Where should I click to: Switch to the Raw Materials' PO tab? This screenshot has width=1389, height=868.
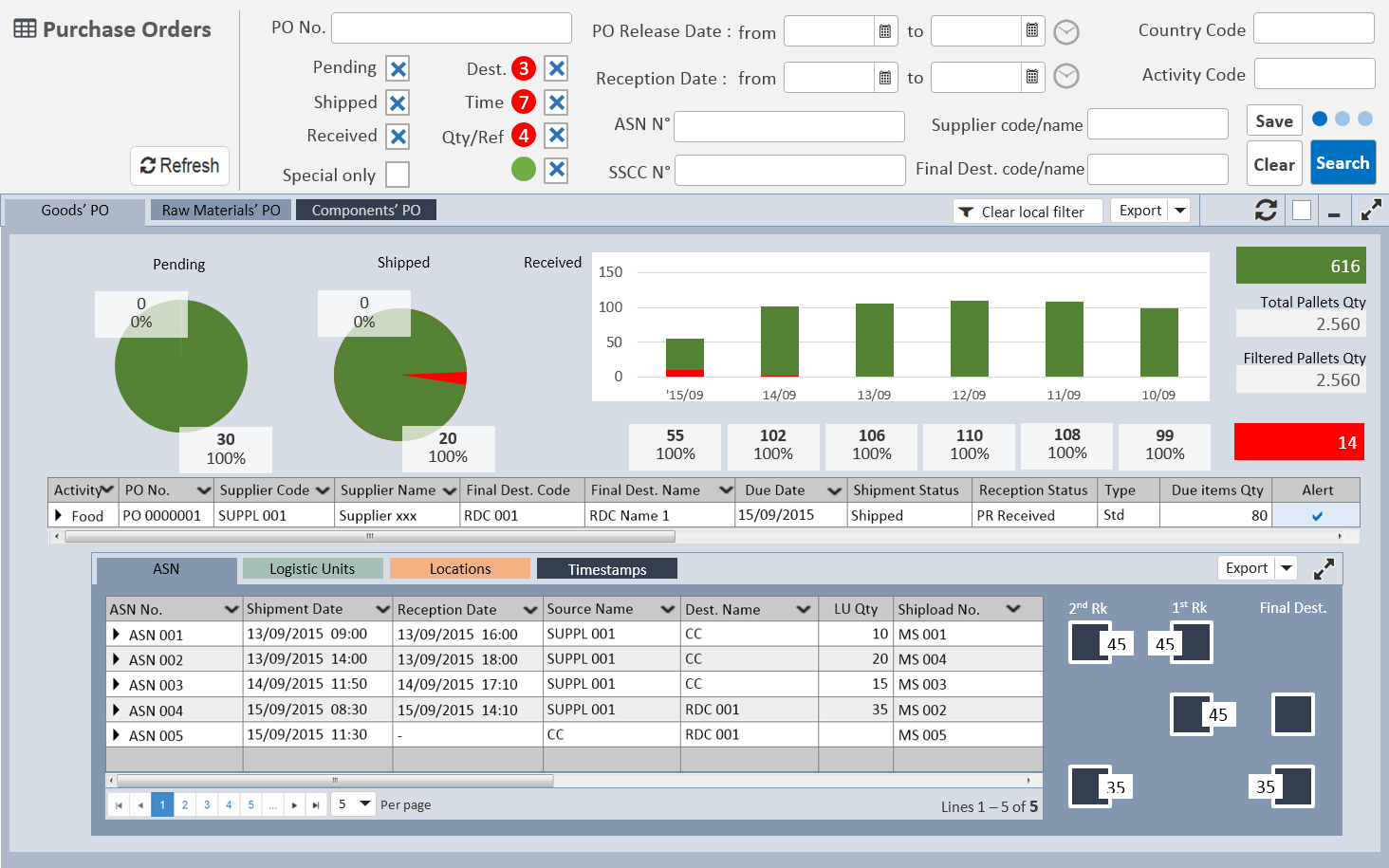[221, 210]
